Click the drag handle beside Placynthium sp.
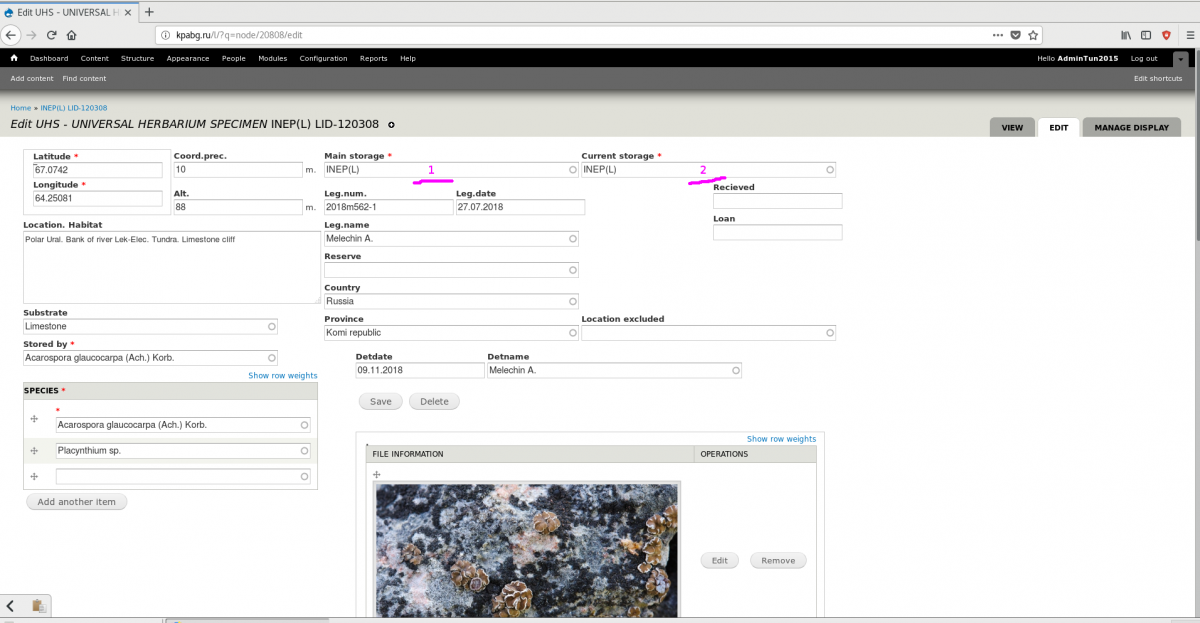Viewport: 1200px width, 623px height. coord(34,451)
